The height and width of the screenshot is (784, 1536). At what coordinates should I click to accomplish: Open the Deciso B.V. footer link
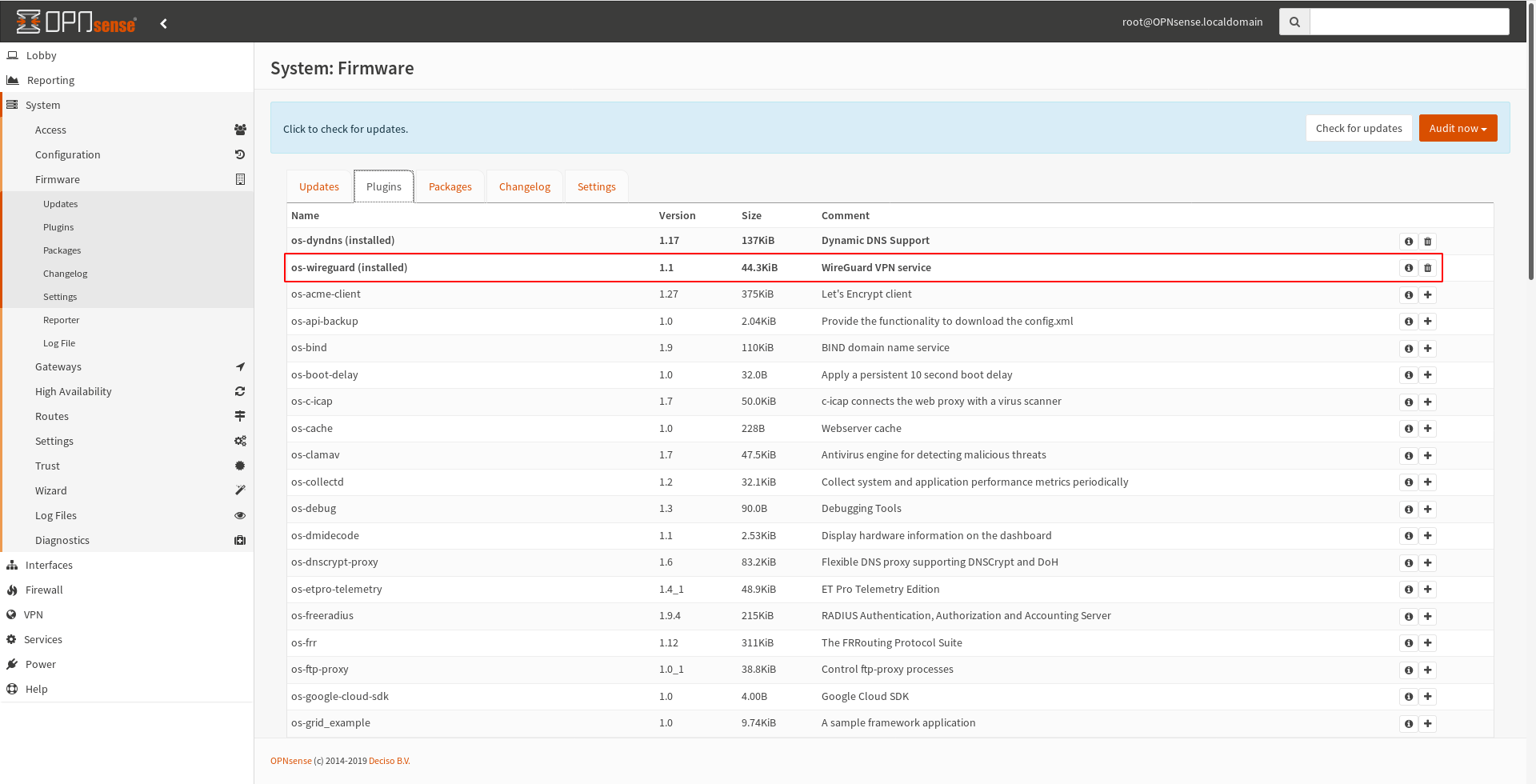pos(389,761)
